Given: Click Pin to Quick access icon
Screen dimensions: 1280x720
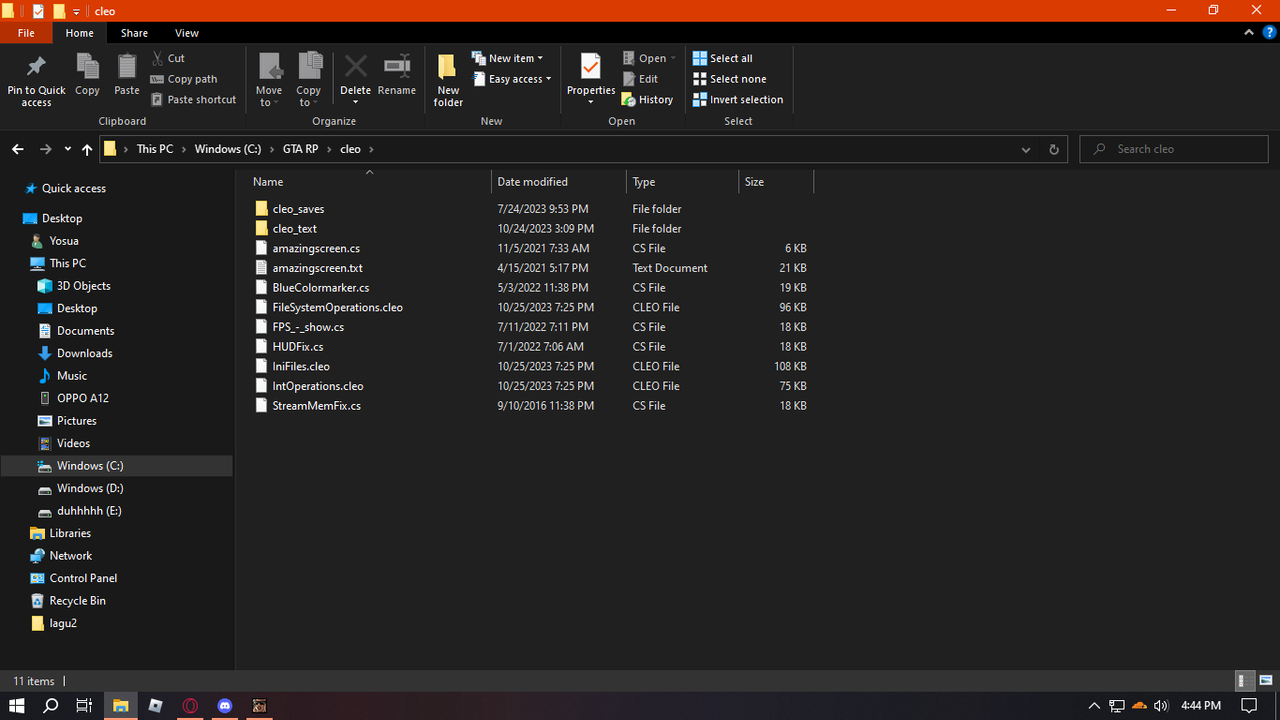Looking at the screenshot, I should (36, 67).
